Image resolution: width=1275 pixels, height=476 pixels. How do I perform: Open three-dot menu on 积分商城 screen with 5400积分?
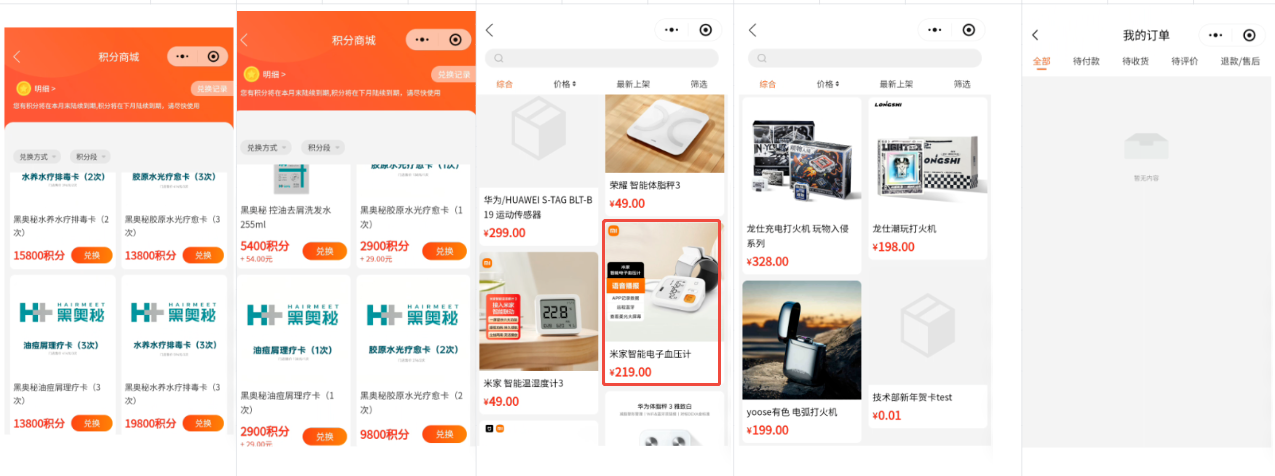coord(422,40)
